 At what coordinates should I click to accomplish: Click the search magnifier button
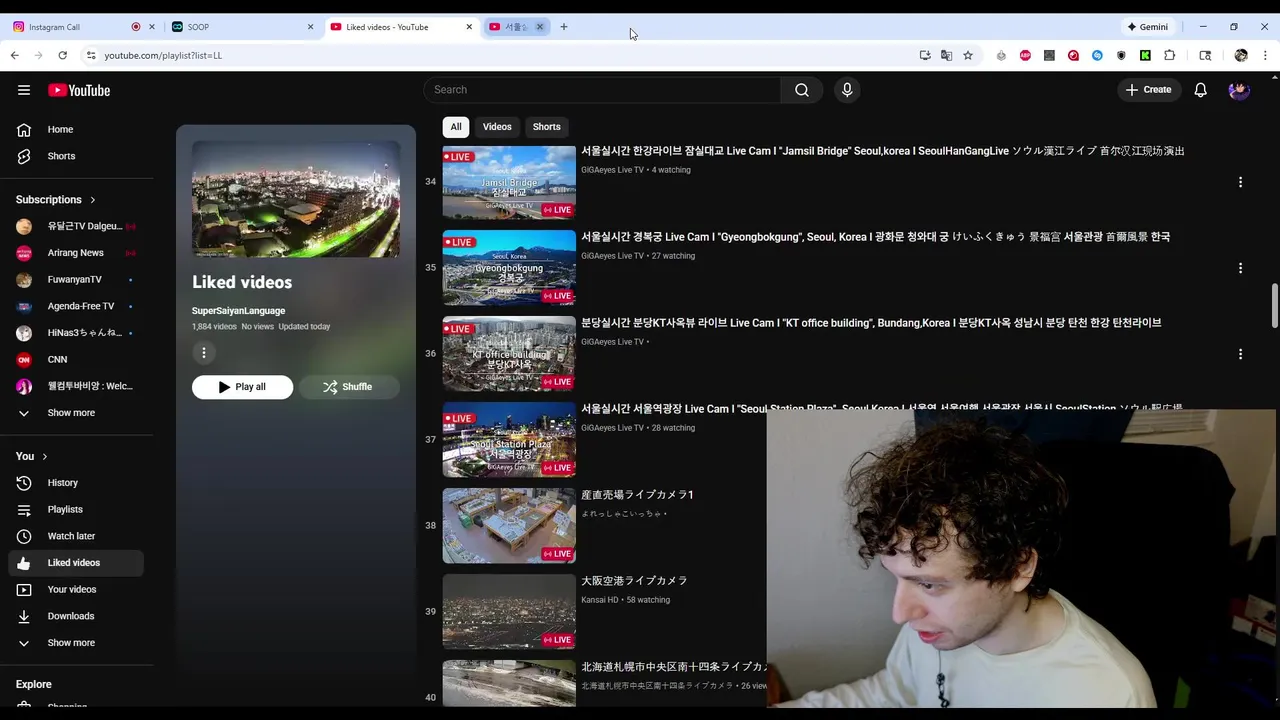tap(802, 90)
